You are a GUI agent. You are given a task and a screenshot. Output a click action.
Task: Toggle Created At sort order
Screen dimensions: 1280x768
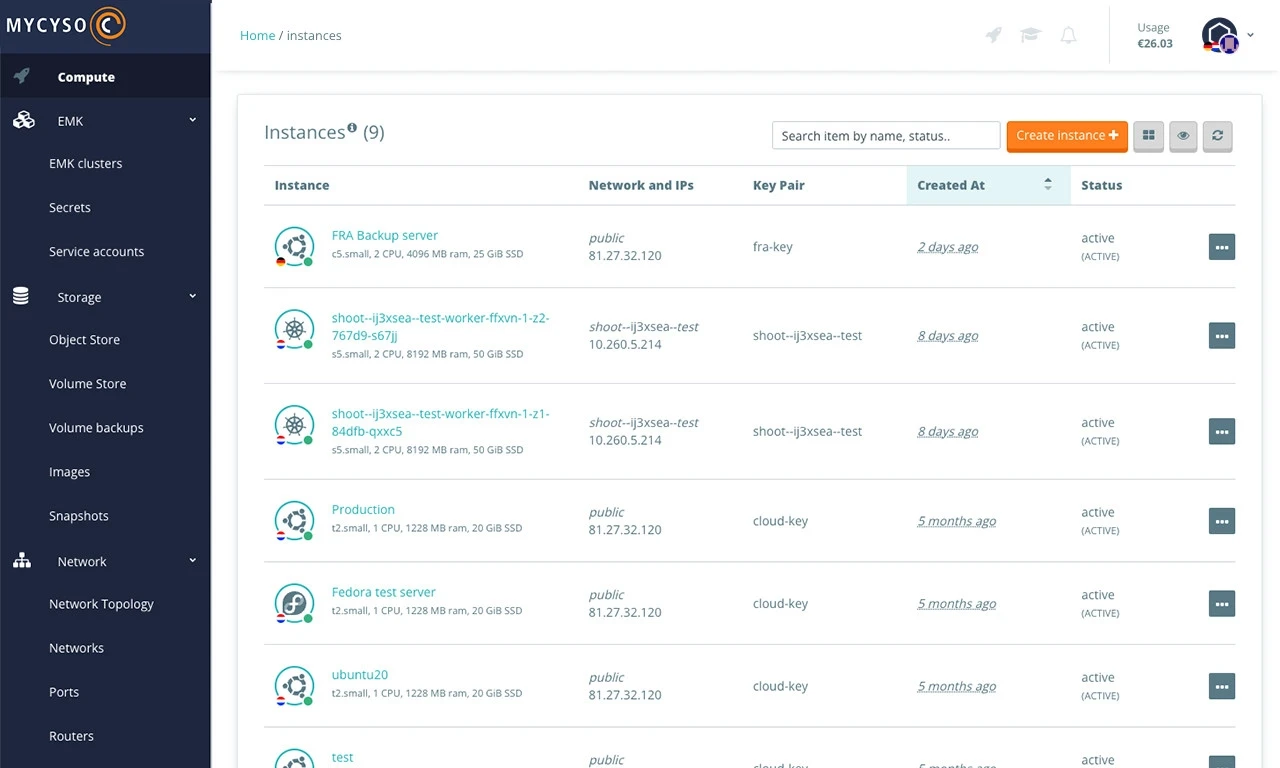pos(1047,184)
